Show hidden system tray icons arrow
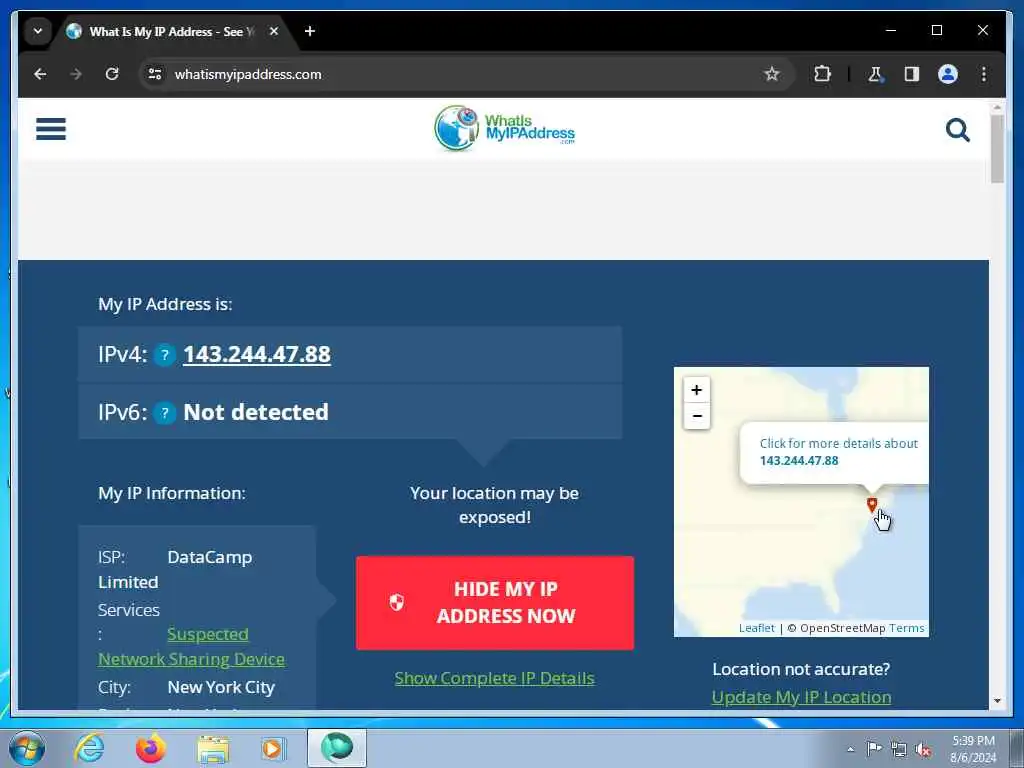The image size is (1024, 768). click(850, 749)
